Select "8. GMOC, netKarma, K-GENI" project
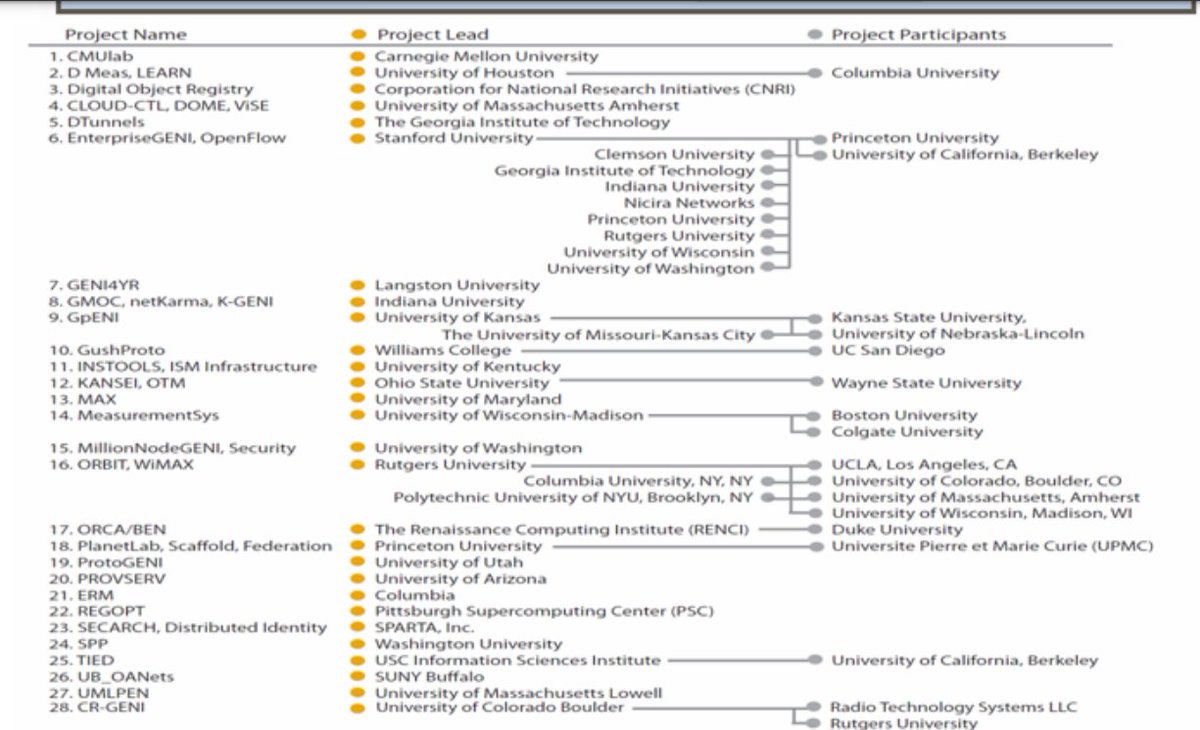The width and height of the screenshot is (1200, 730). click(x=161, y=301)
